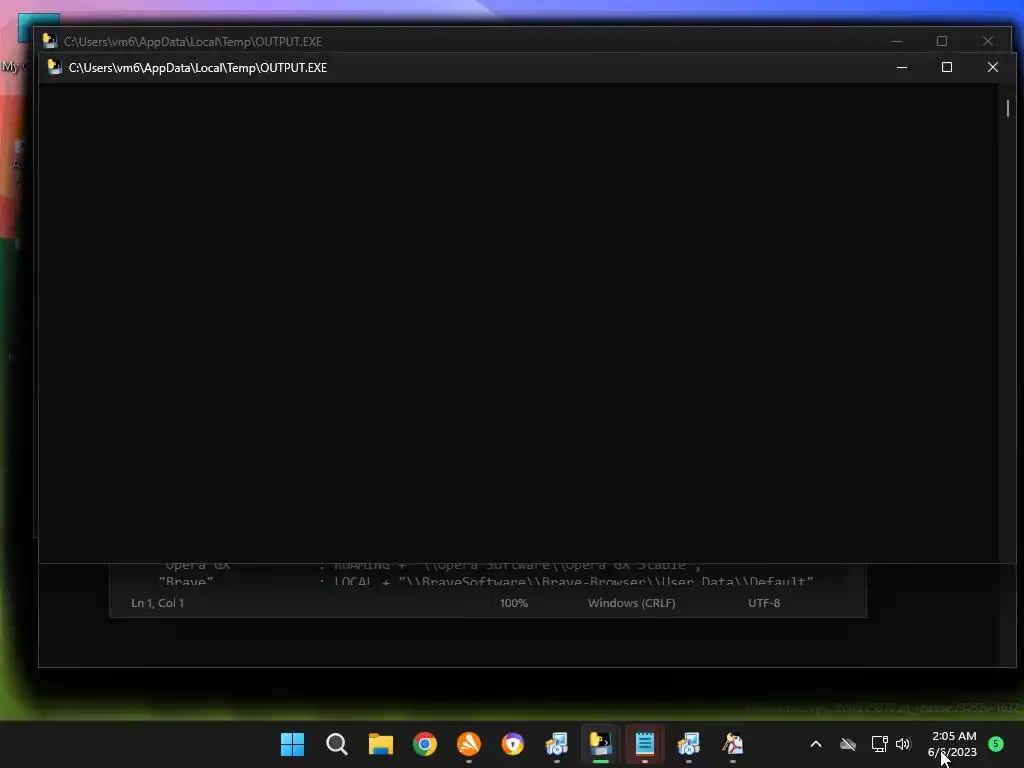The image size is (1024, 768).
Task: Open the second installer taskbar icon right of Notepad
Action: point(688,744)
